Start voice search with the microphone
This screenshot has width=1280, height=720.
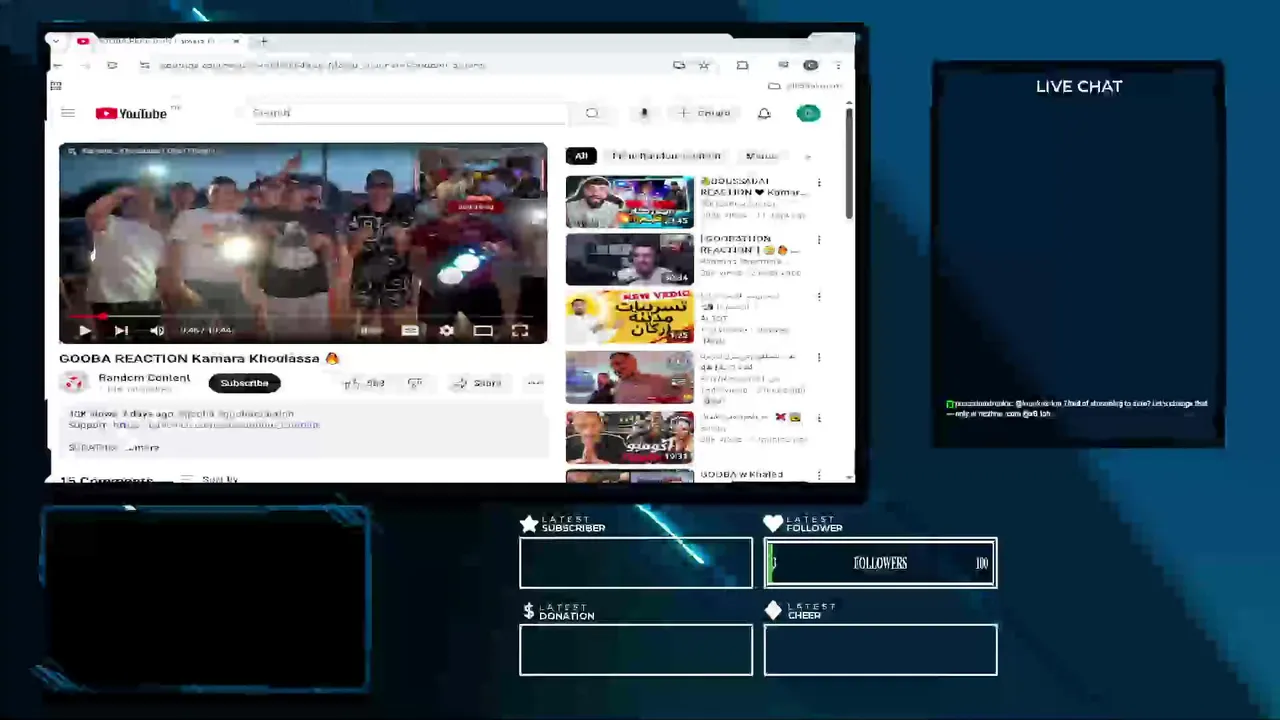pos(644,113)
